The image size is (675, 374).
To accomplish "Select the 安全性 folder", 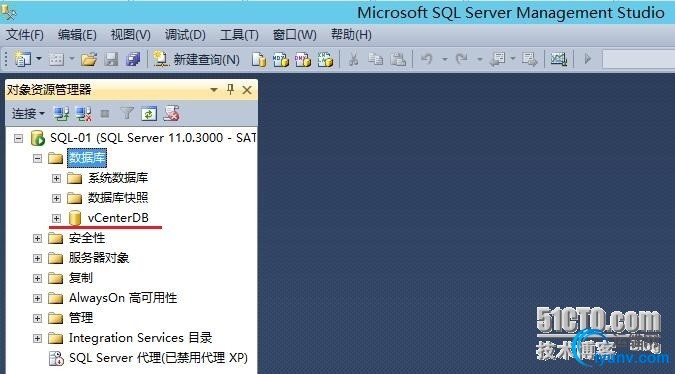I will 87,238.
